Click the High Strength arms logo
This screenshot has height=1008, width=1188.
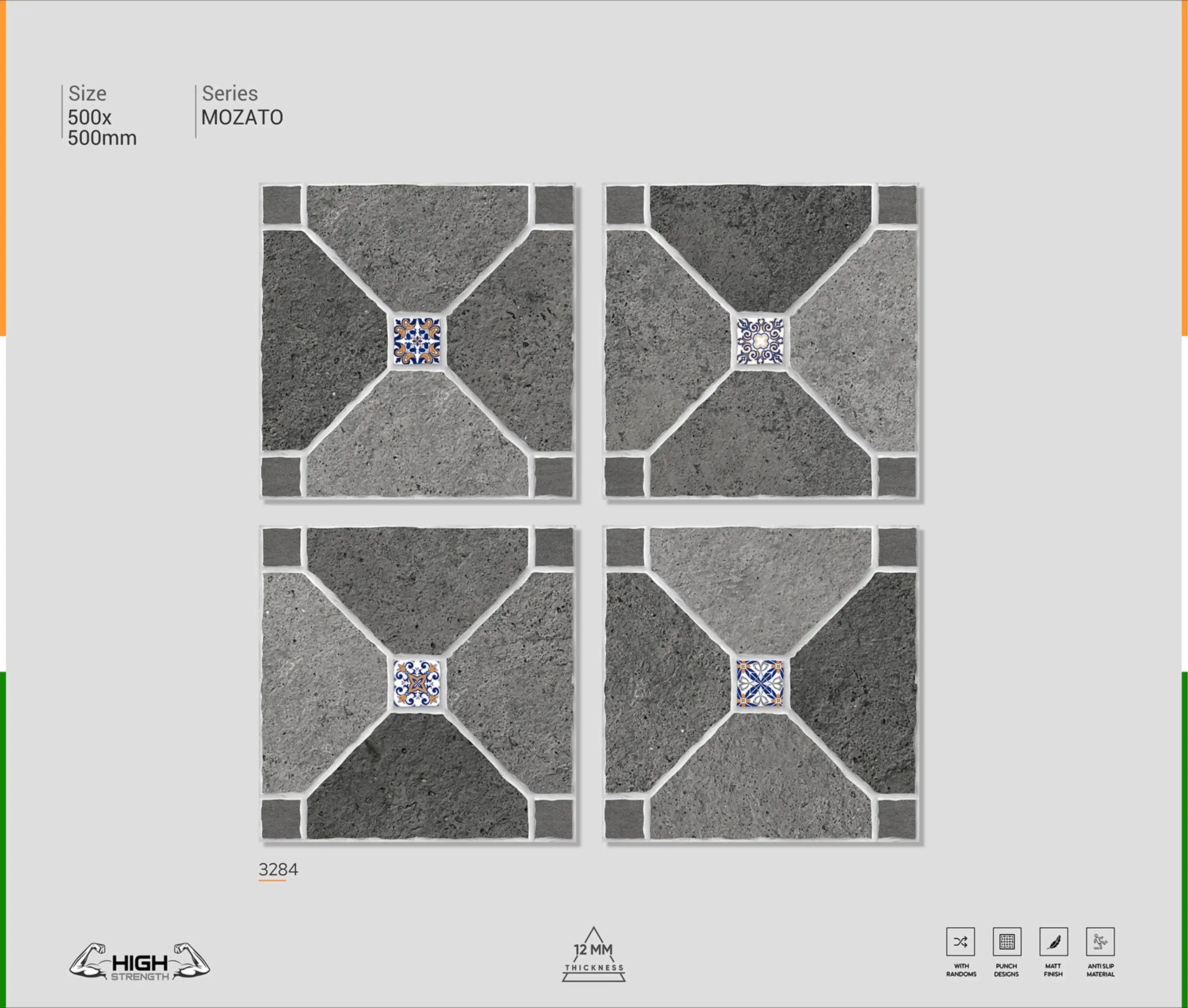139,962
